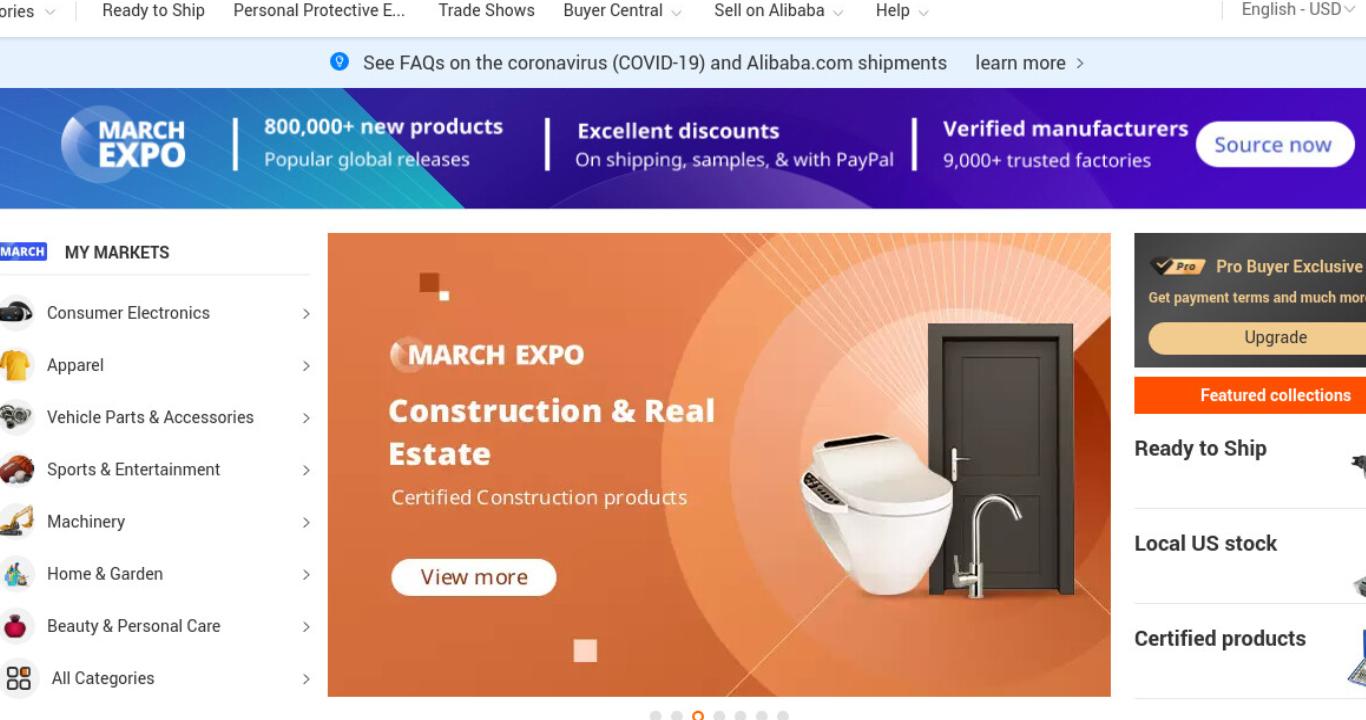Open the Trade Shows menu item

[486, 11]
